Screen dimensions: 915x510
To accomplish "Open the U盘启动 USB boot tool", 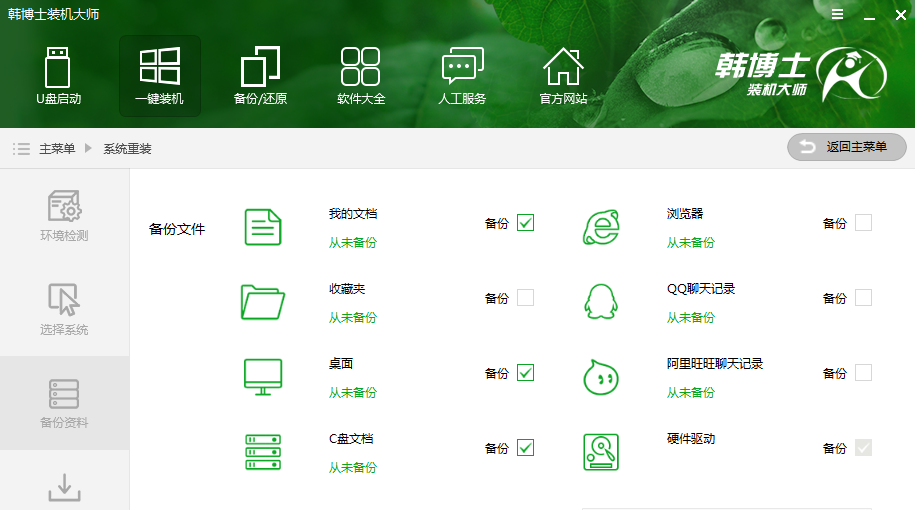I will [x=58, y=76].
